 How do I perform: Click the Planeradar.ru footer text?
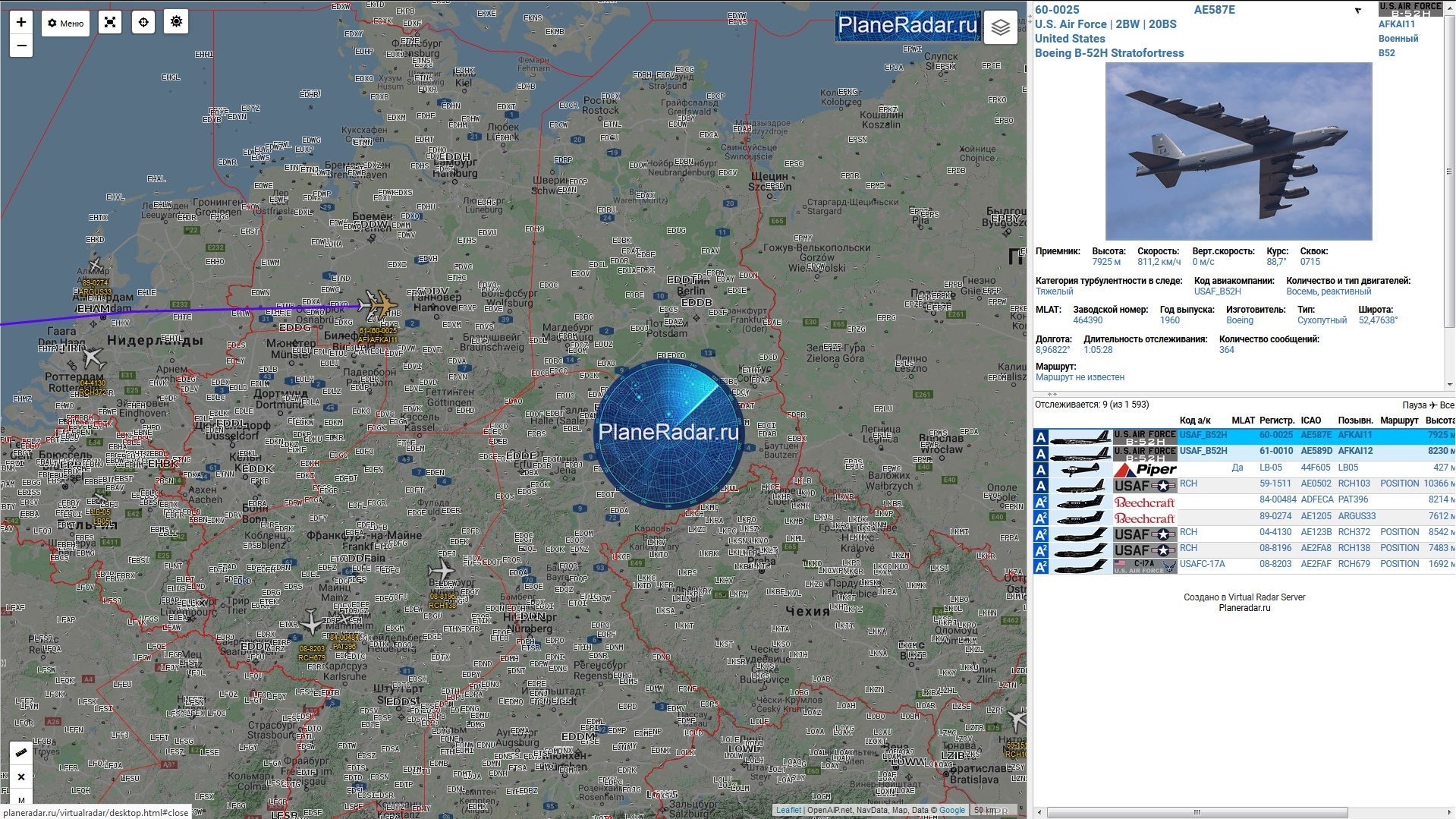(x=1244, y=608)
